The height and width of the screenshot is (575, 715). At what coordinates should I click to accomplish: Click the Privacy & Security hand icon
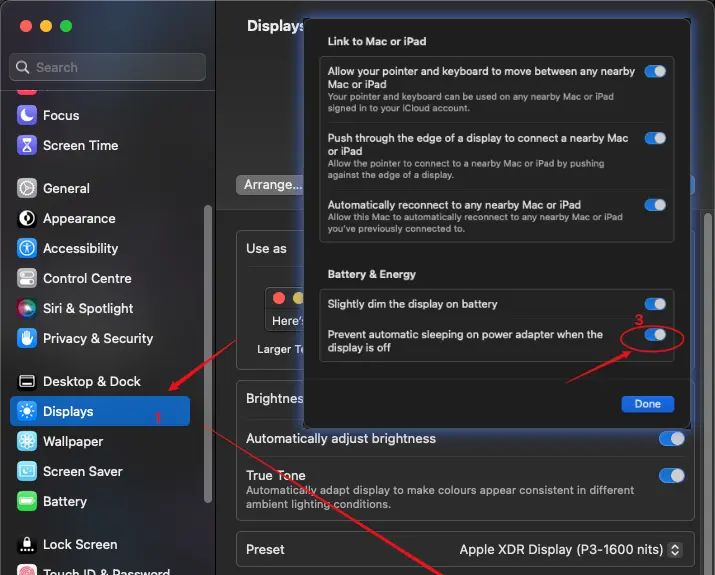point(27,338)
